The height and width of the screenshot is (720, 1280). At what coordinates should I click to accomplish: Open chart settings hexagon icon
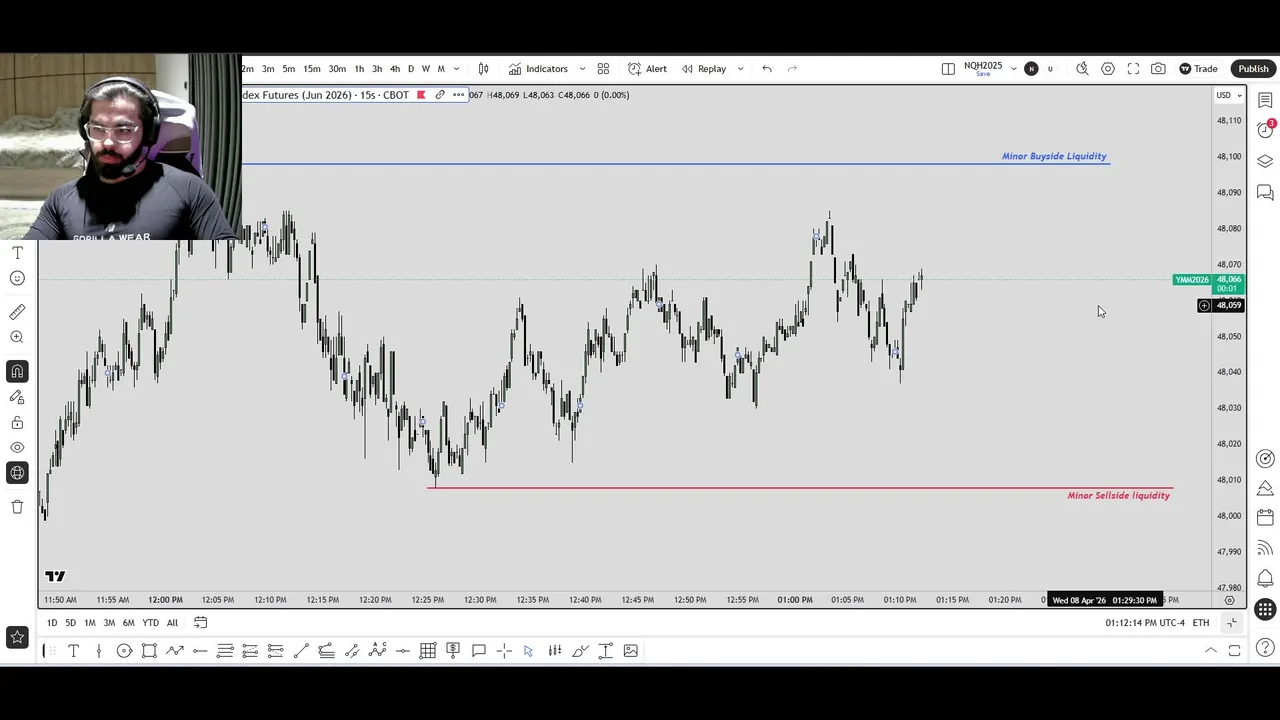[x=1108, y=69]
